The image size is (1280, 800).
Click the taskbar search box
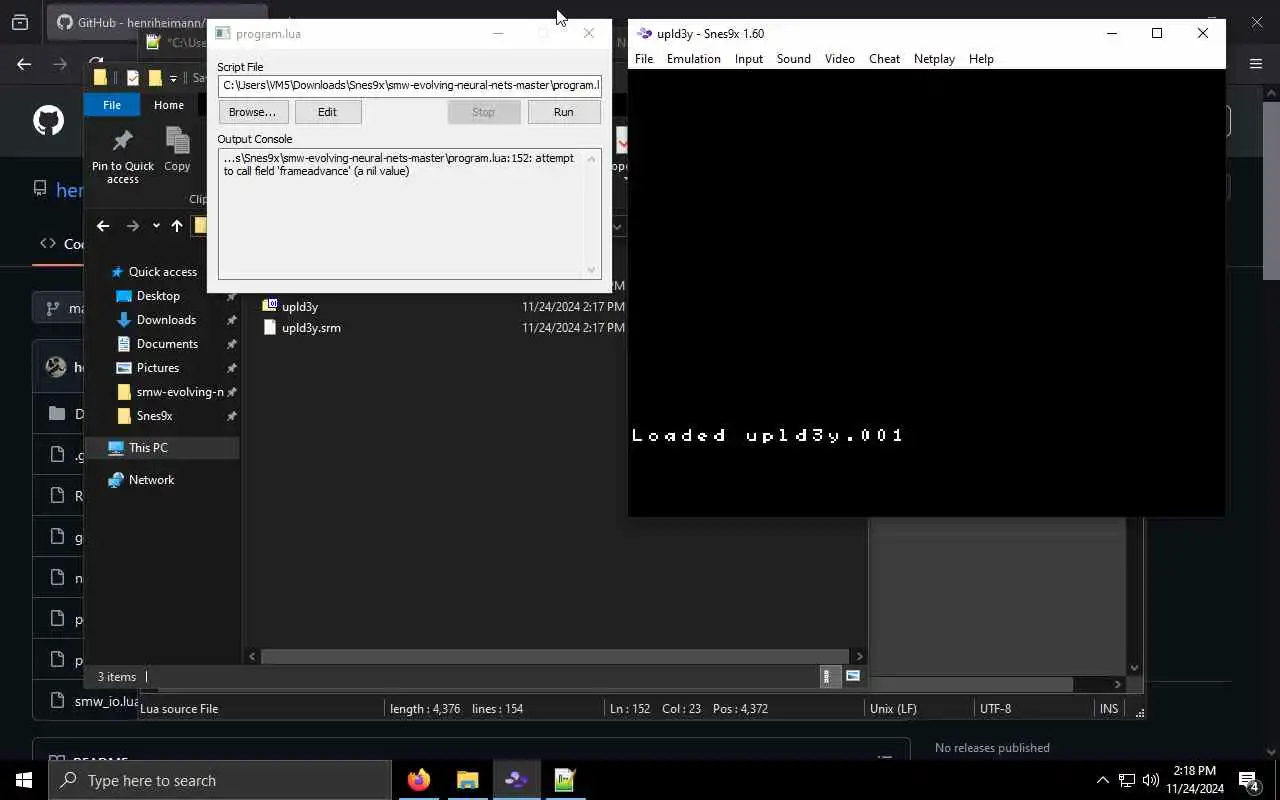pyautogui.click(x=220, y=780)
